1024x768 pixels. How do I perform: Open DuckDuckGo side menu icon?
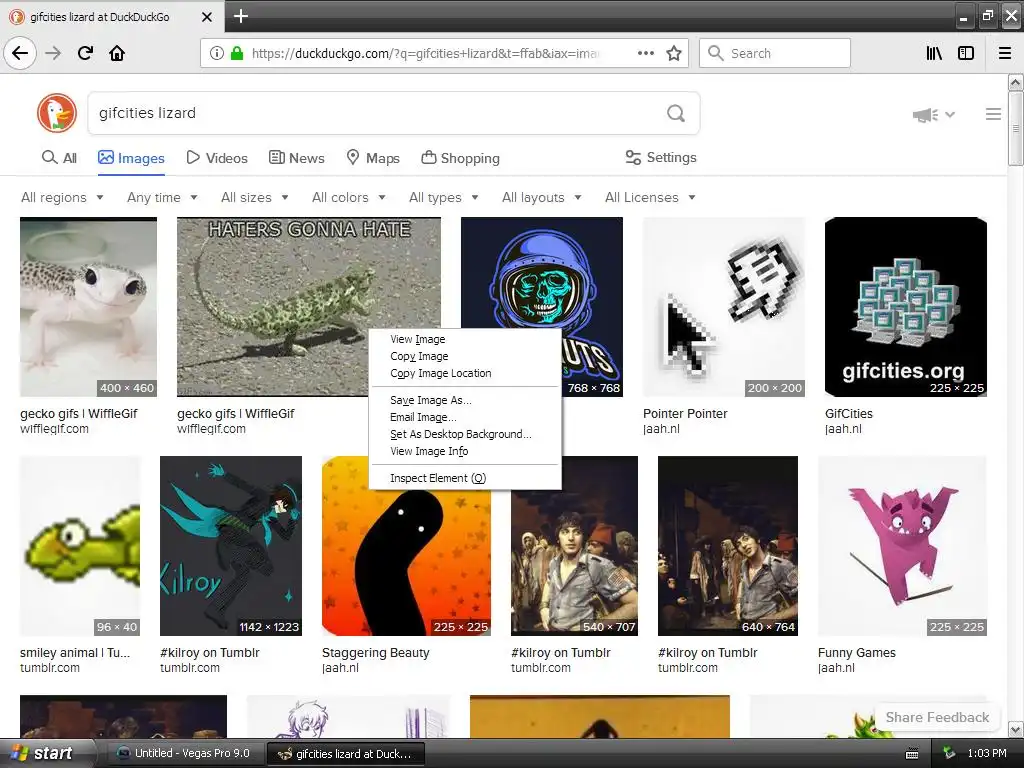(x=993, y=114)
